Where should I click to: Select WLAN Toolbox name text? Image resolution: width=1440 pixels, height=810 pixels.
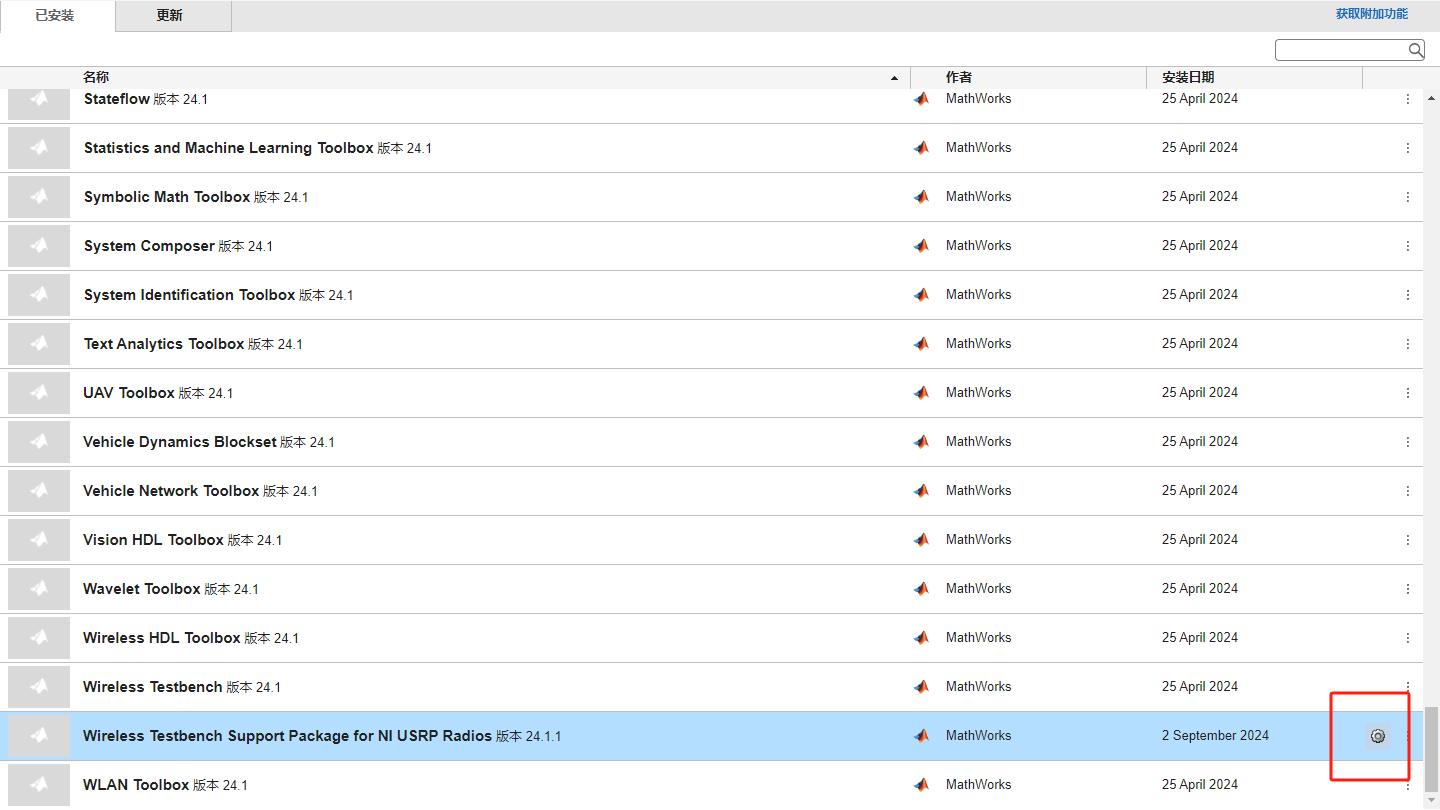tap(136, 785)
